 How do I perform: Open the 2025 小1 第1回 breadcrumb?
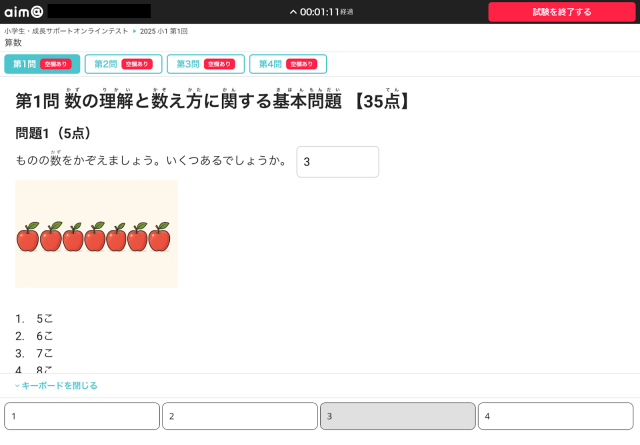click(x=164, y=32)
